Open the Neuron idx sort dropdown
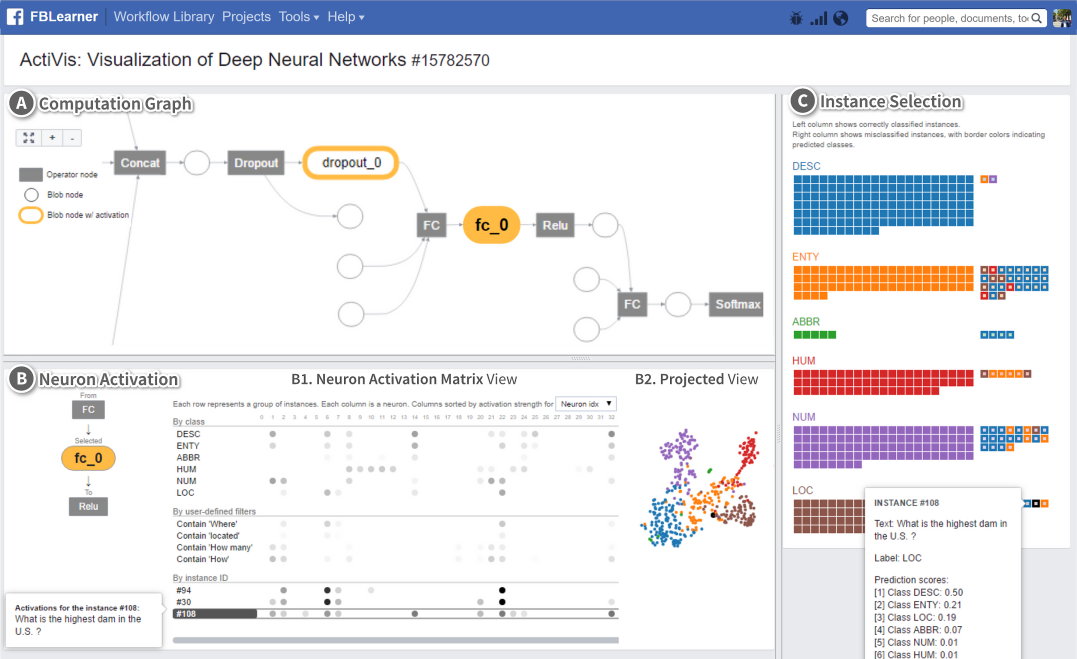1077x659 pixels. [x=587, y=403]
